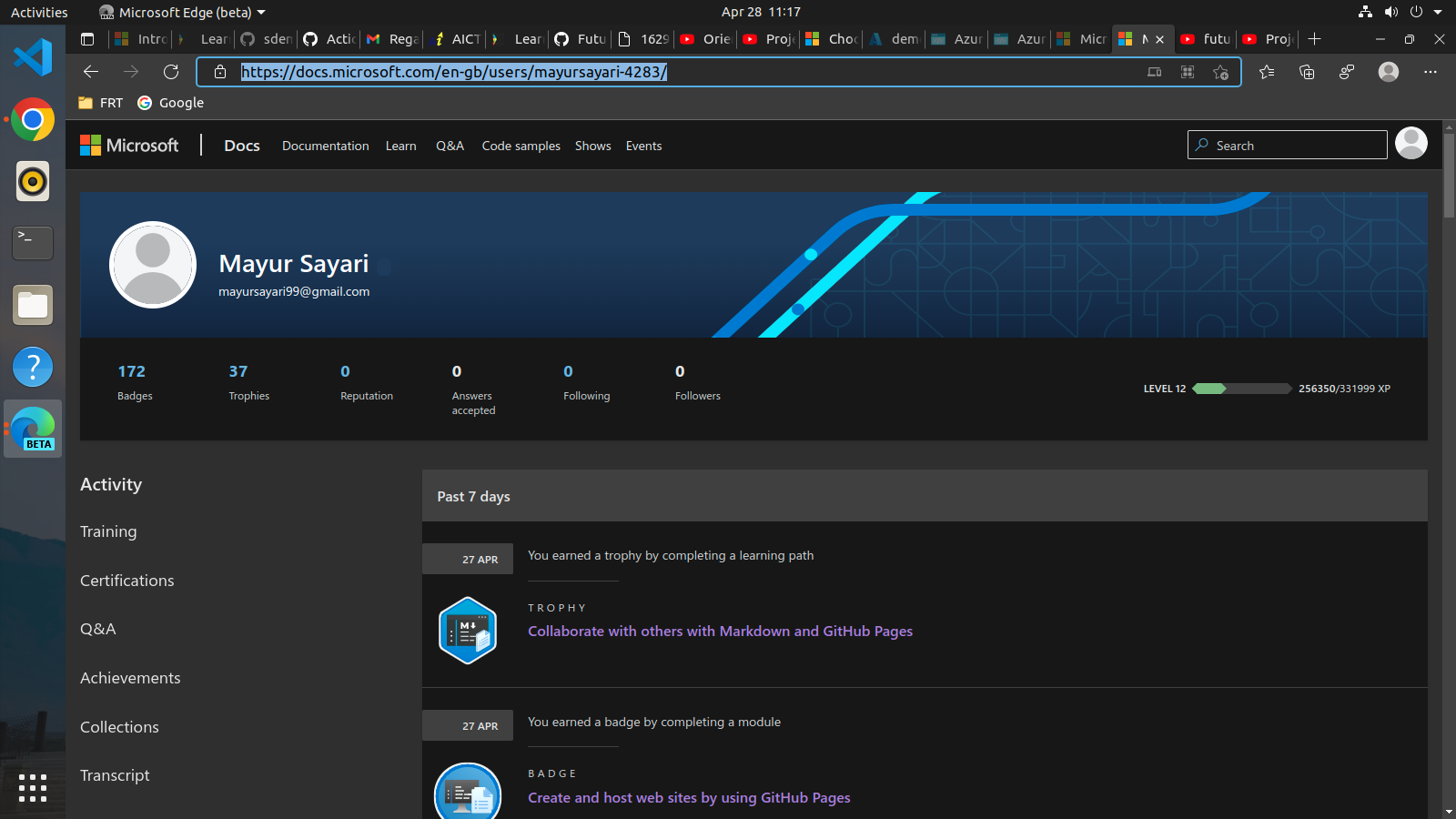Show Applications grid in dock
1456x819 pixels.
pyautogui.click(x=33, y=788)
